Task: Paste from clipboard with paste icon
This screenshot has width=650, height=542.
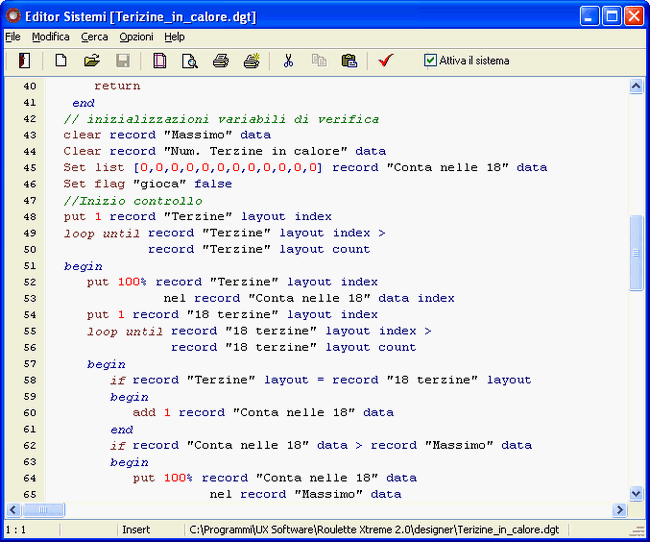Action: 349,61
